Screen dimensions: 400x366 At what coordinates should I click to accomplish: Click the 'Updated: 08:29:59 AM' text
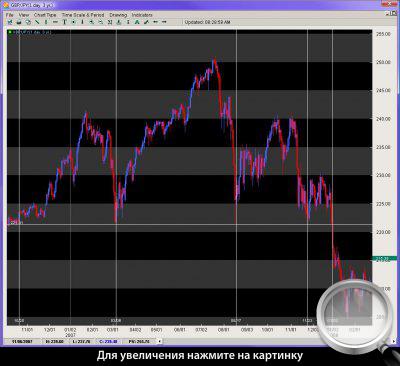207,22
